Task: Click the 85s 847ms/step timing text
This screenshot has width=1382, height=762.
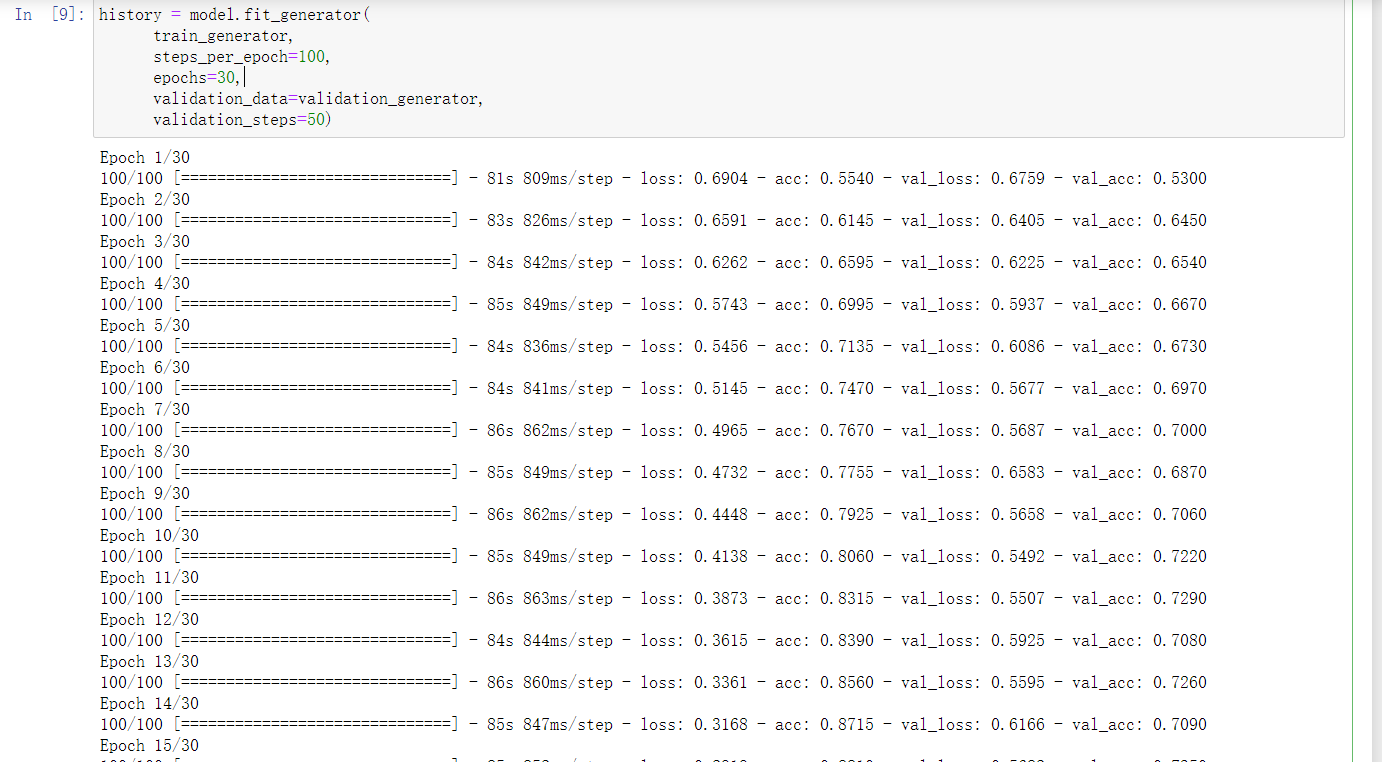Action: (x=550, y=725)
